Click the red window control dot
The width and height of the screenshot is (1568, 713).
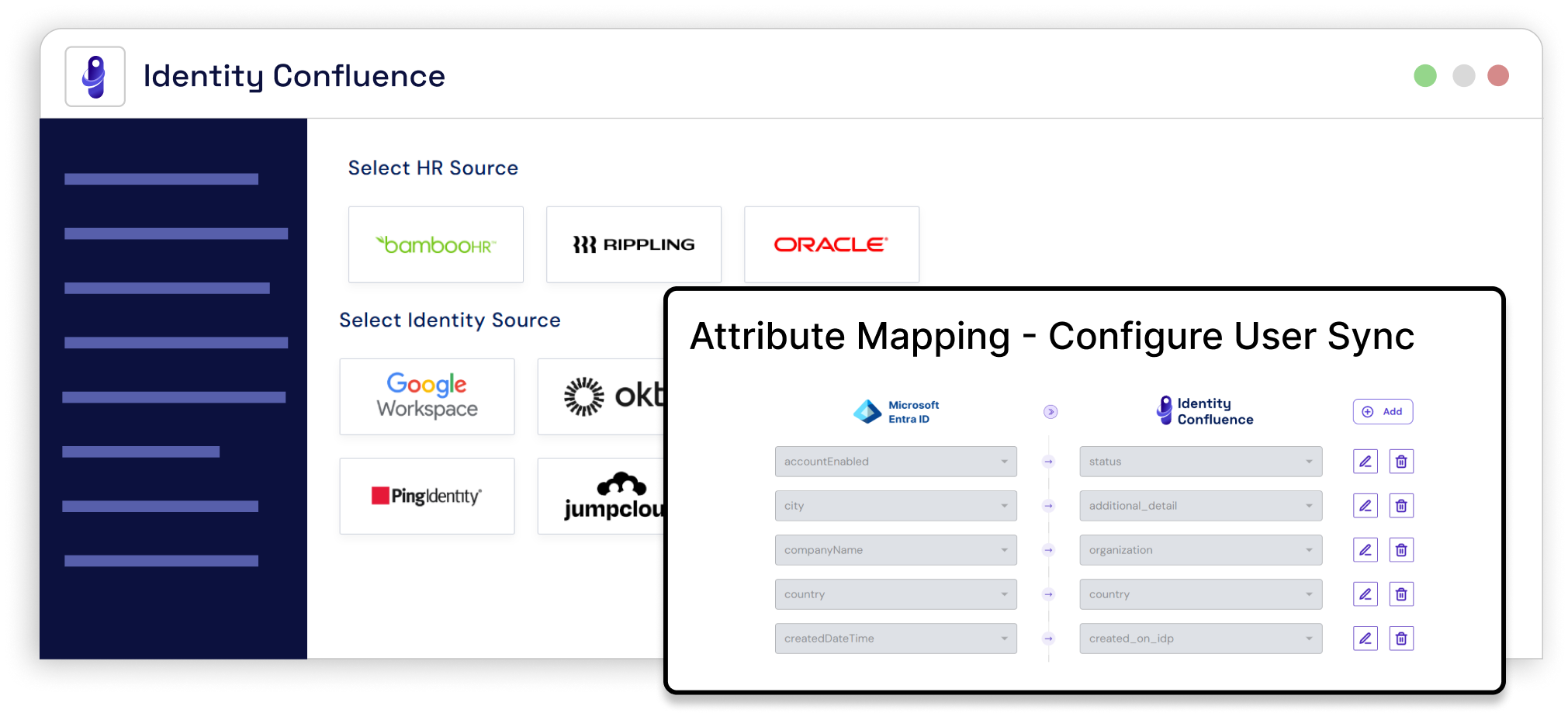coord(1498,75)
